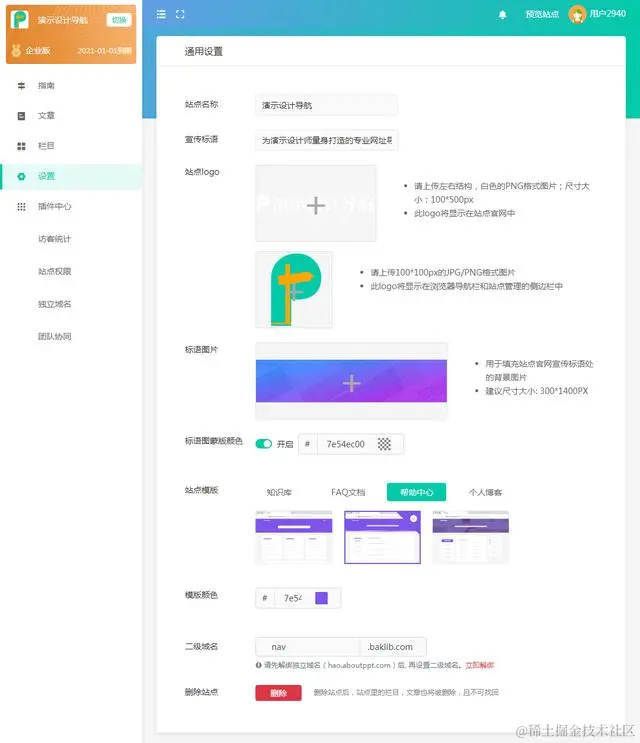Image resolution: width=640 pixels, height=743 pixels.
Task: Click the 设置 gear icon
Action: 21,176
